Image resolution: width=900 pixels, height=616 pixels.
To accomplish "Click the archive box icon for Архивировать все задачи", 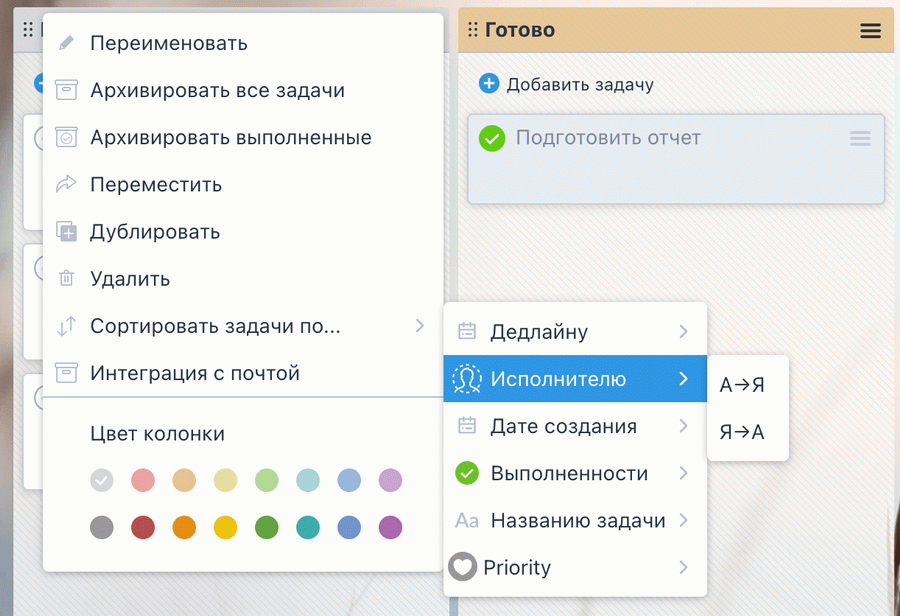I will tap(66, 90).
